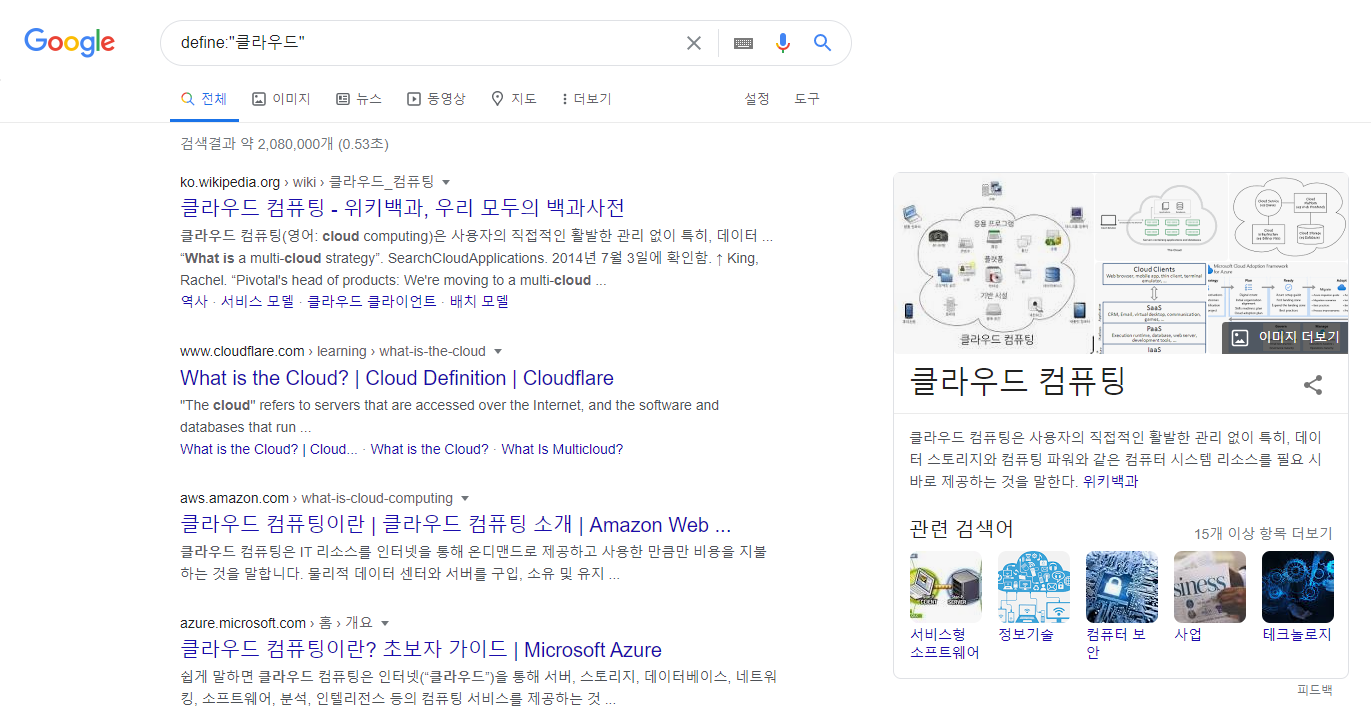The width and height of the screenshot is (1371, 718).
Task: Submit search with the magnifying glass icon
Action: 823,43
